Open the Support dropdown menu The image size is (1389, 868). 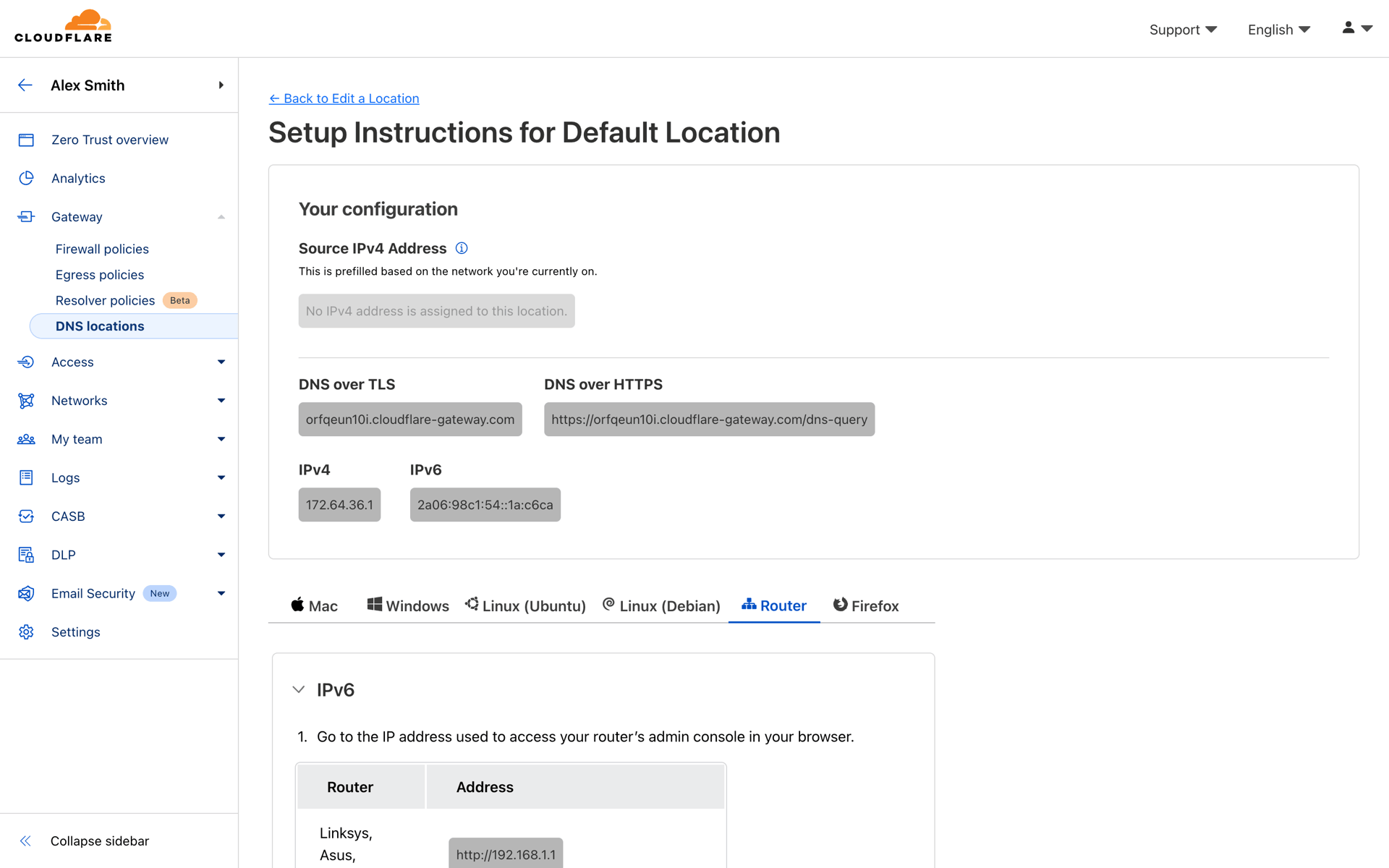[1183, 30]
